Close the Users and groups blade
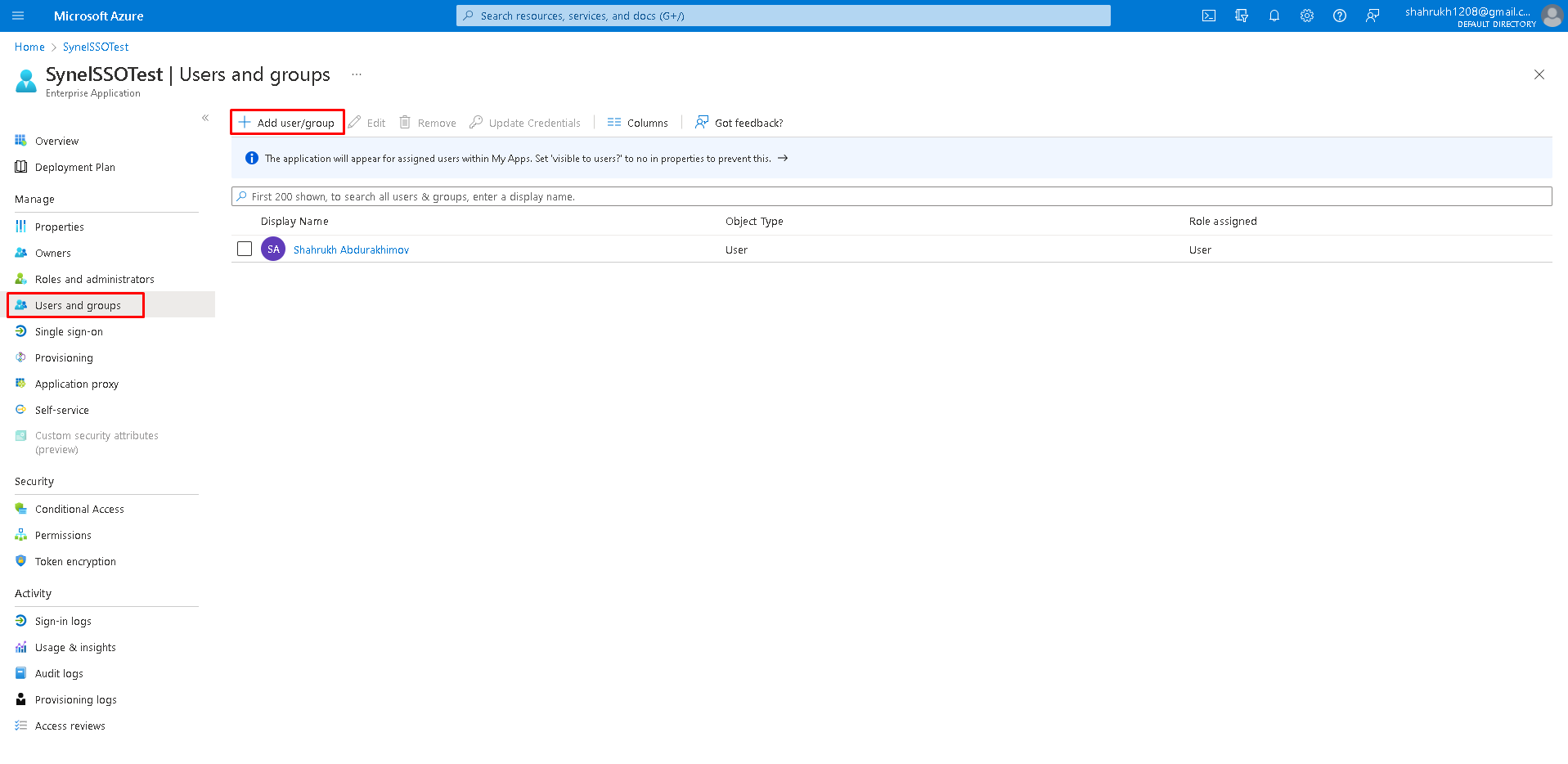 [1539, 74]
